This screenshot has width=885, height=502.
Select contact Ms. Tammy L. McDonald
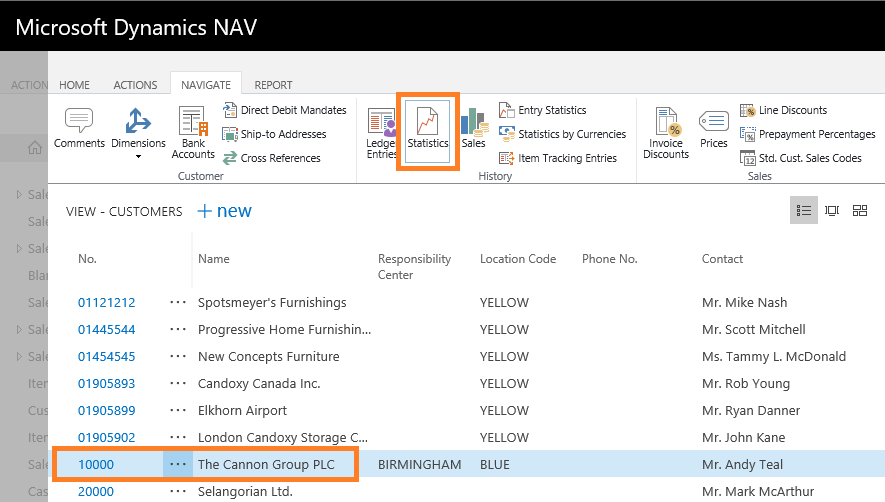[774, 357]
